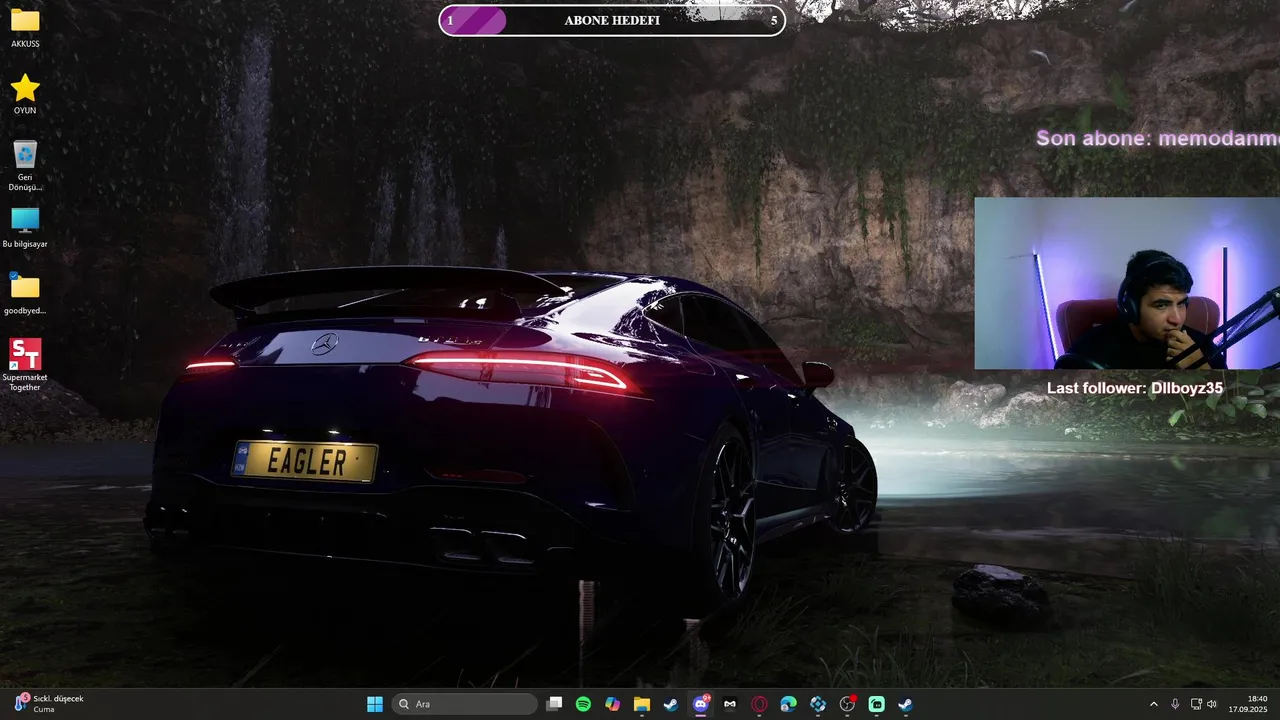Launch Copilot from the taskbar
This screenshot has width=1280, height=720.
[612, 704]
